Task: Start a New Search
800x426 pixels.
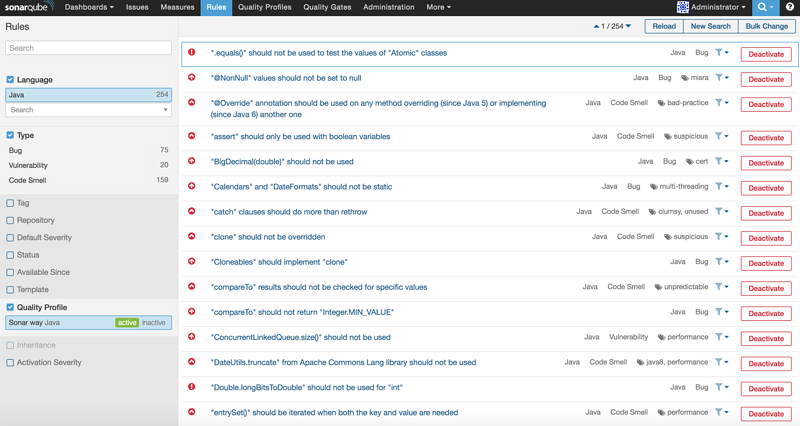Action: tap(711, 26)
